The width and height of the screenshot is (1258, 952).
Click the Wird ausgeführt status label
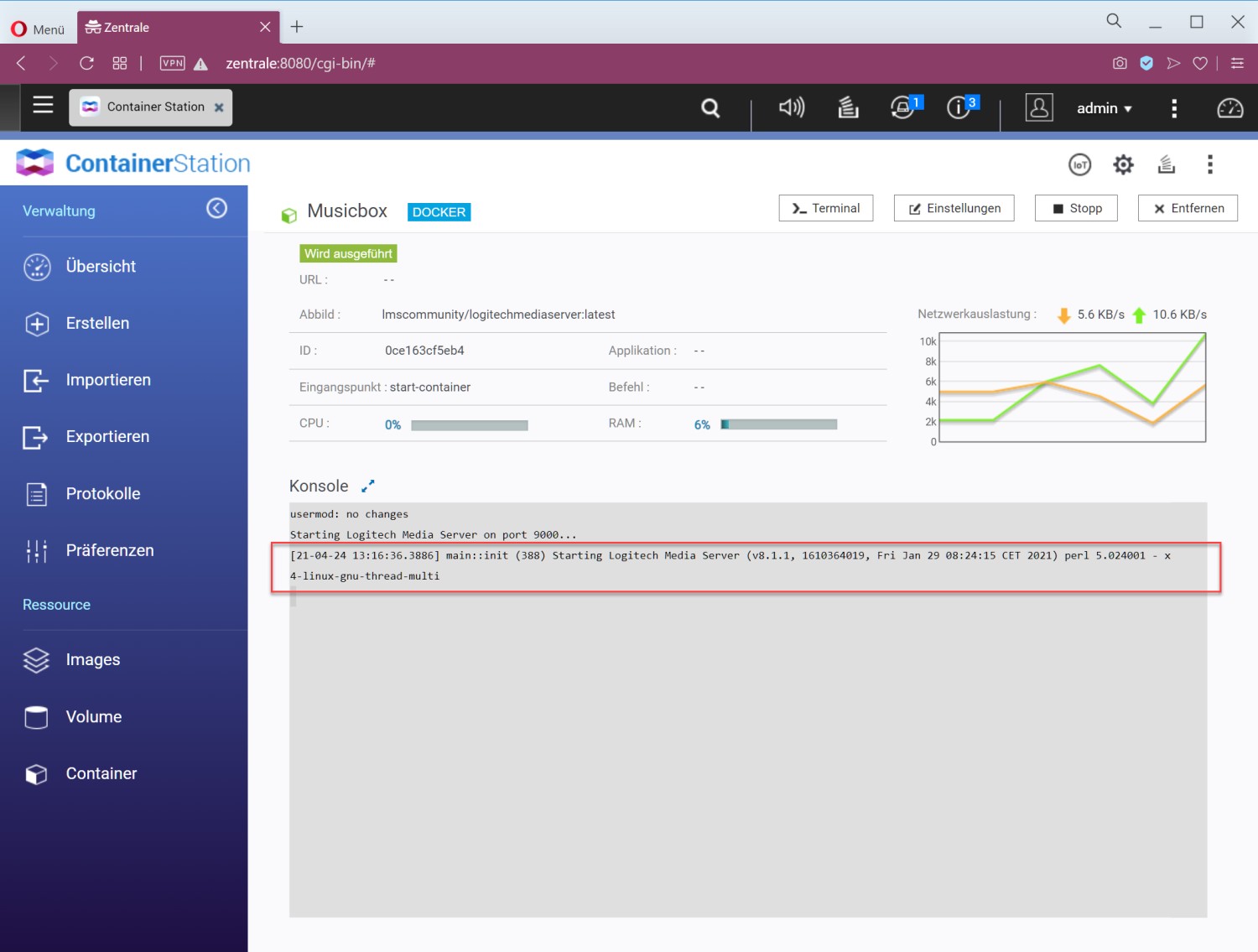348,253
